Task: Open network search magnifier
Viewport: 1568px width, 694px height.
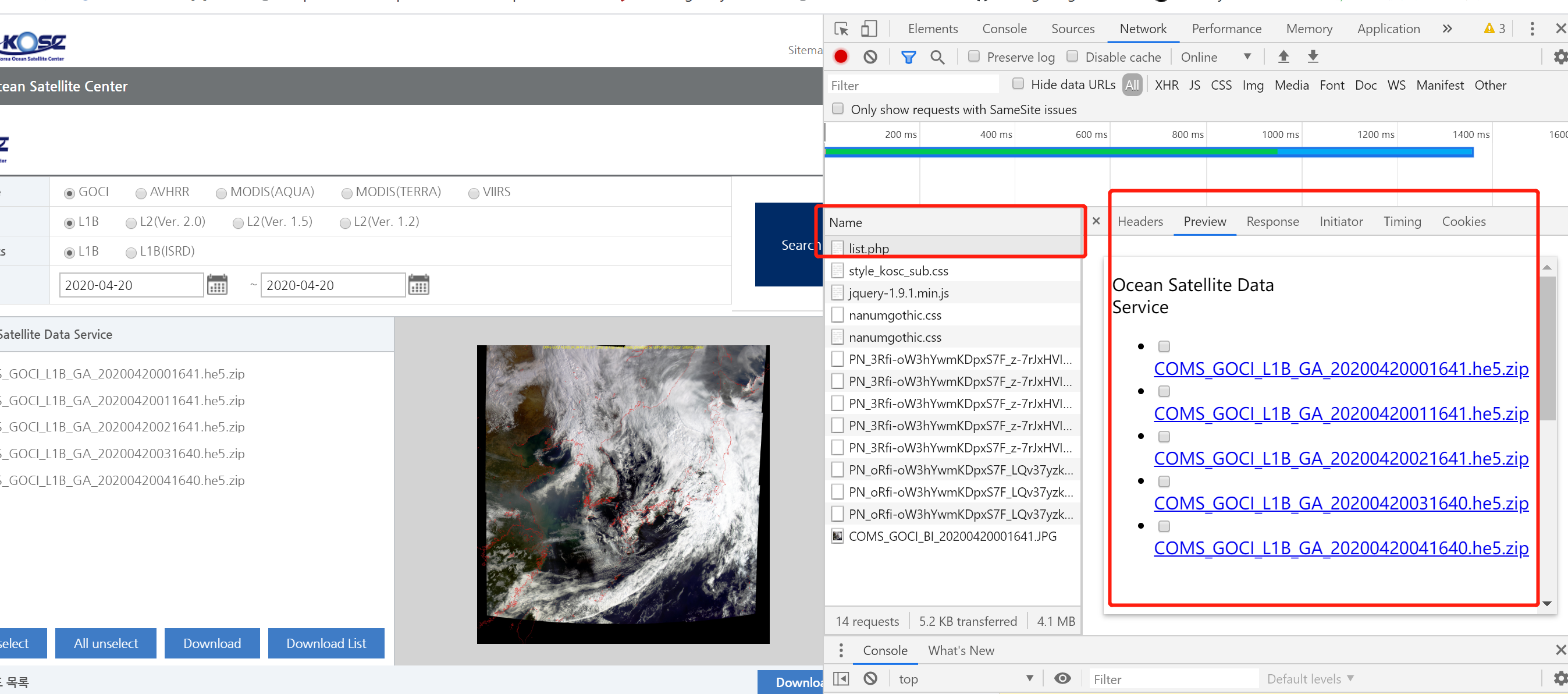Action: coord(937,56)
